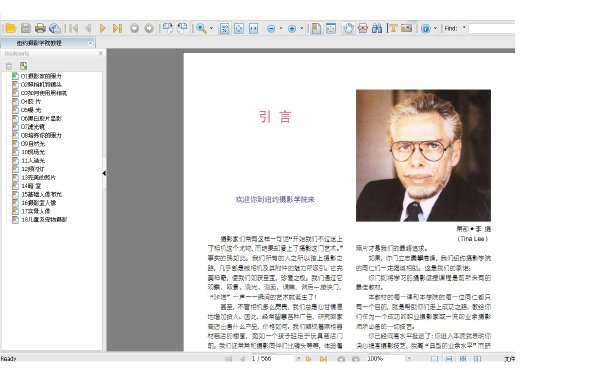Click into the Find search box
This screenshot has width=600, height=375.
[492, 28]
